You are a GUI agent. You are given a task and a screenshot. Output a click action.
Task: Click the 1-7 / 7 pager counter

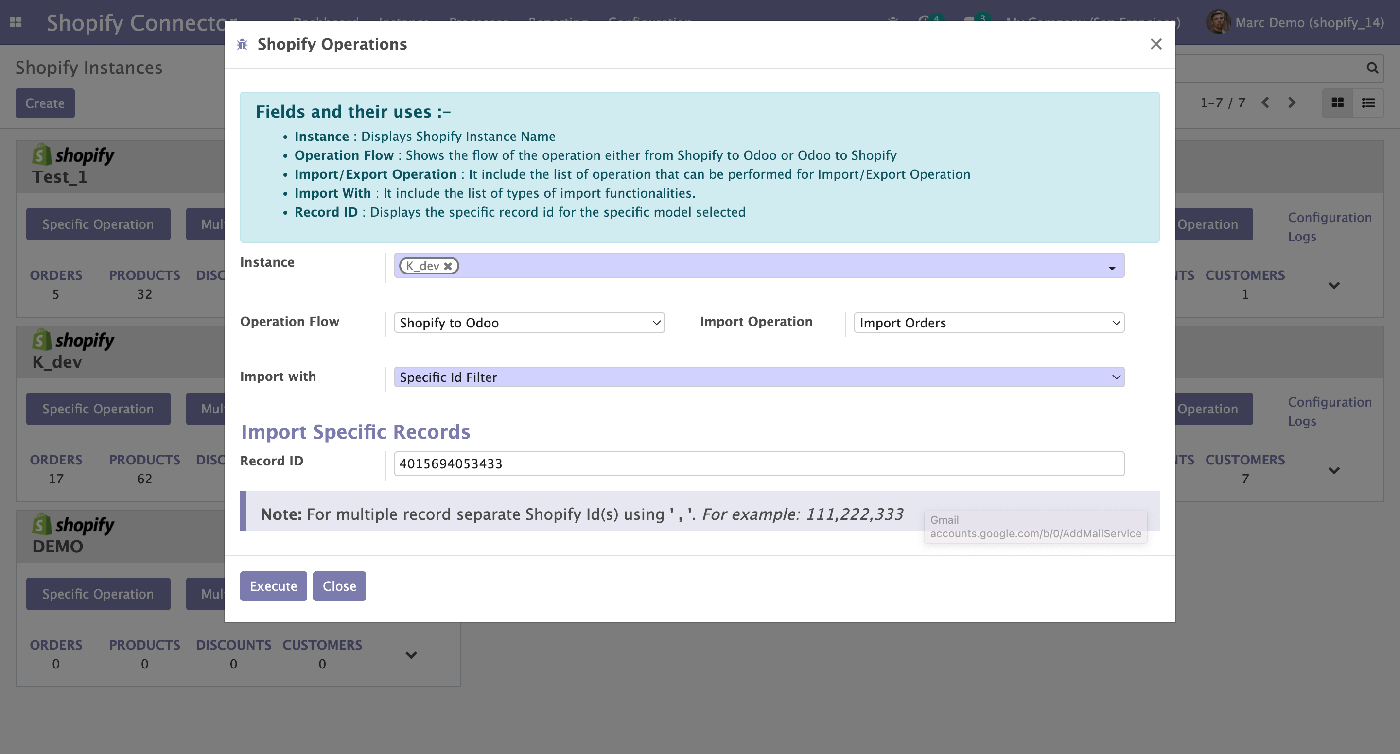coord(1223,103)
